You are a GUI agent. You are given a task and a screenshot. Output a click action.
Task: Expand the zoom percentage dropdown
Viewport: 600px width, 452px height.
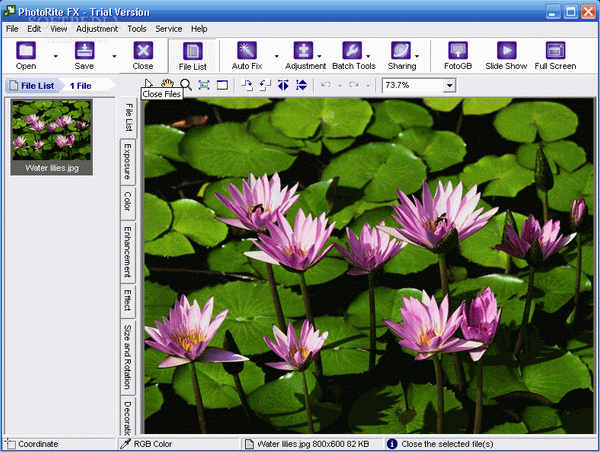click(450, 85)
